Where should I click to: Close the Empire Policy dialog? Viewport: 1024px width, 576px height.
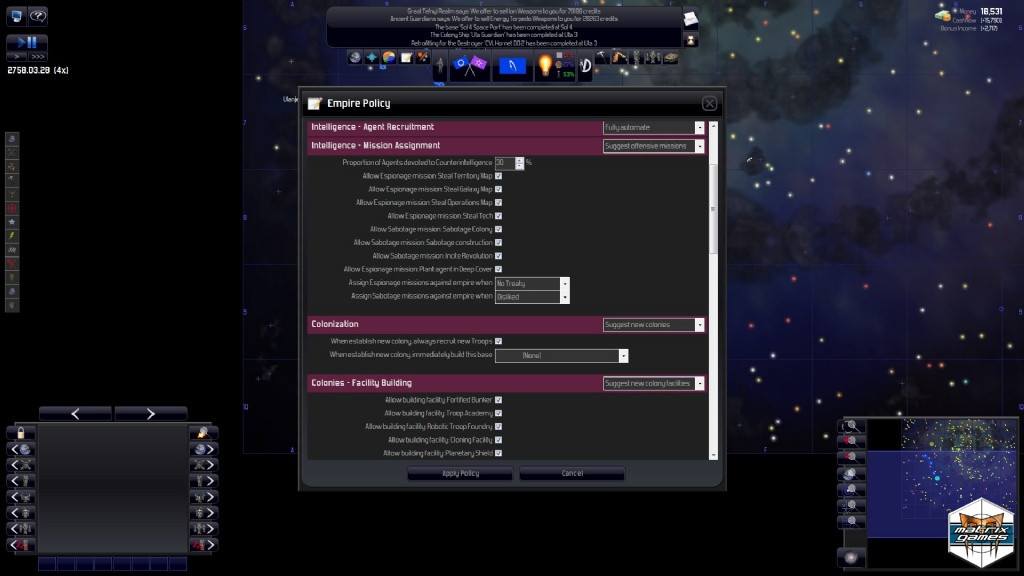tap(709, 103)
